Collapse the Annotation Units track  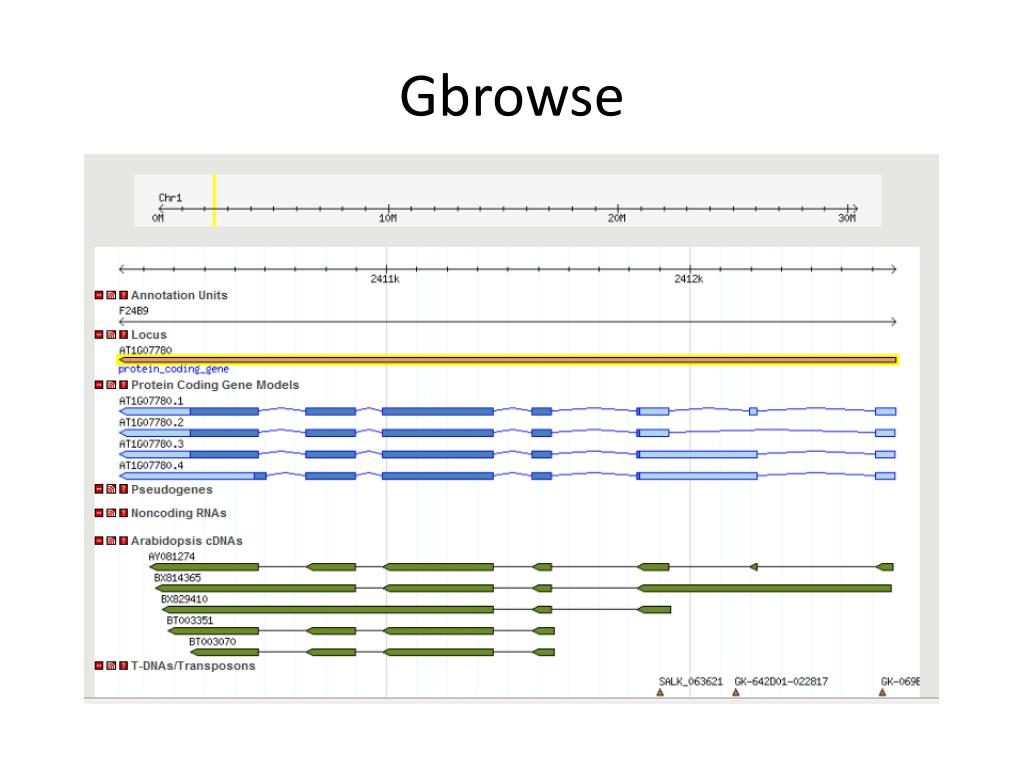[99, 295]
